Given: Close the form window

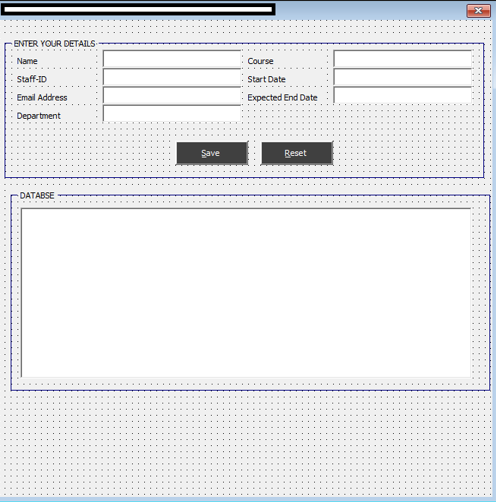Looking at the screenshot, I should point(478,11).
